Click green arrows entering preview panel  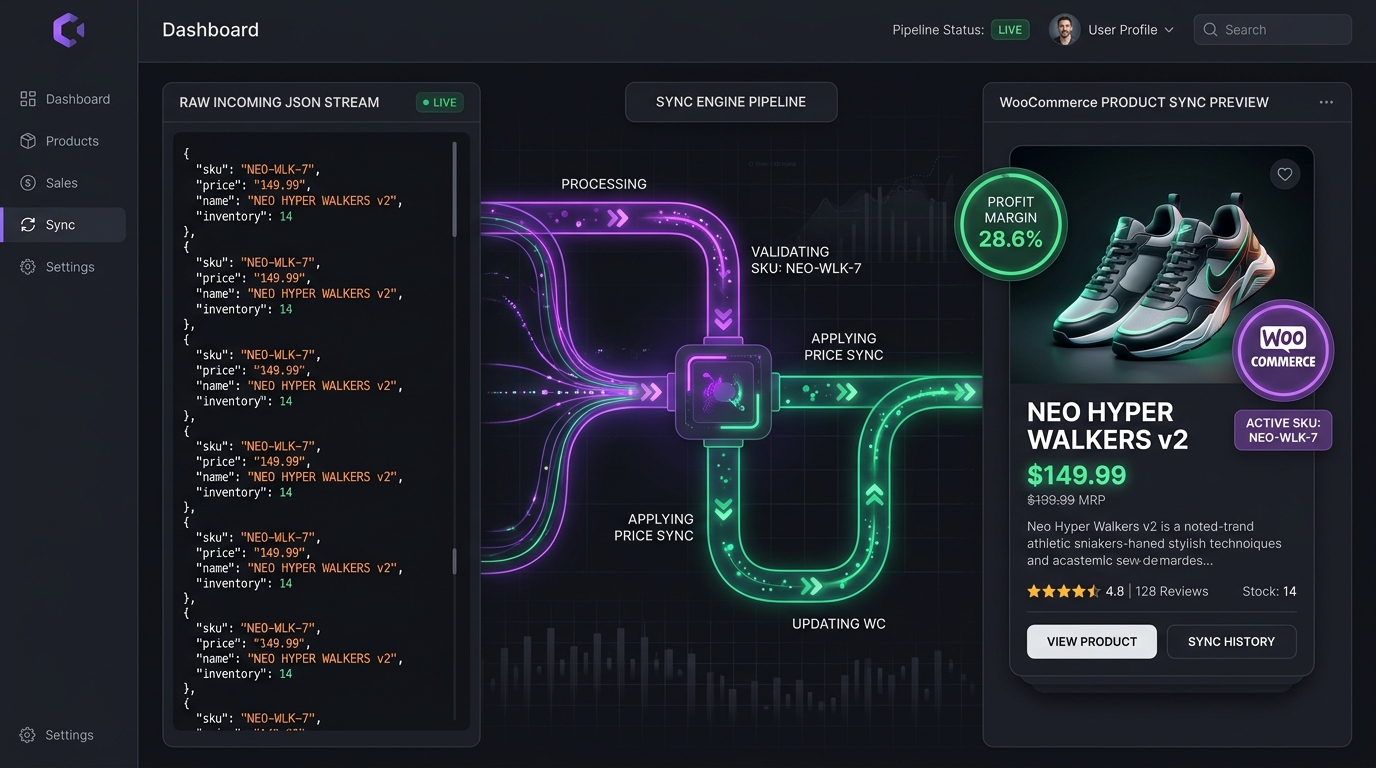(964, 392)
